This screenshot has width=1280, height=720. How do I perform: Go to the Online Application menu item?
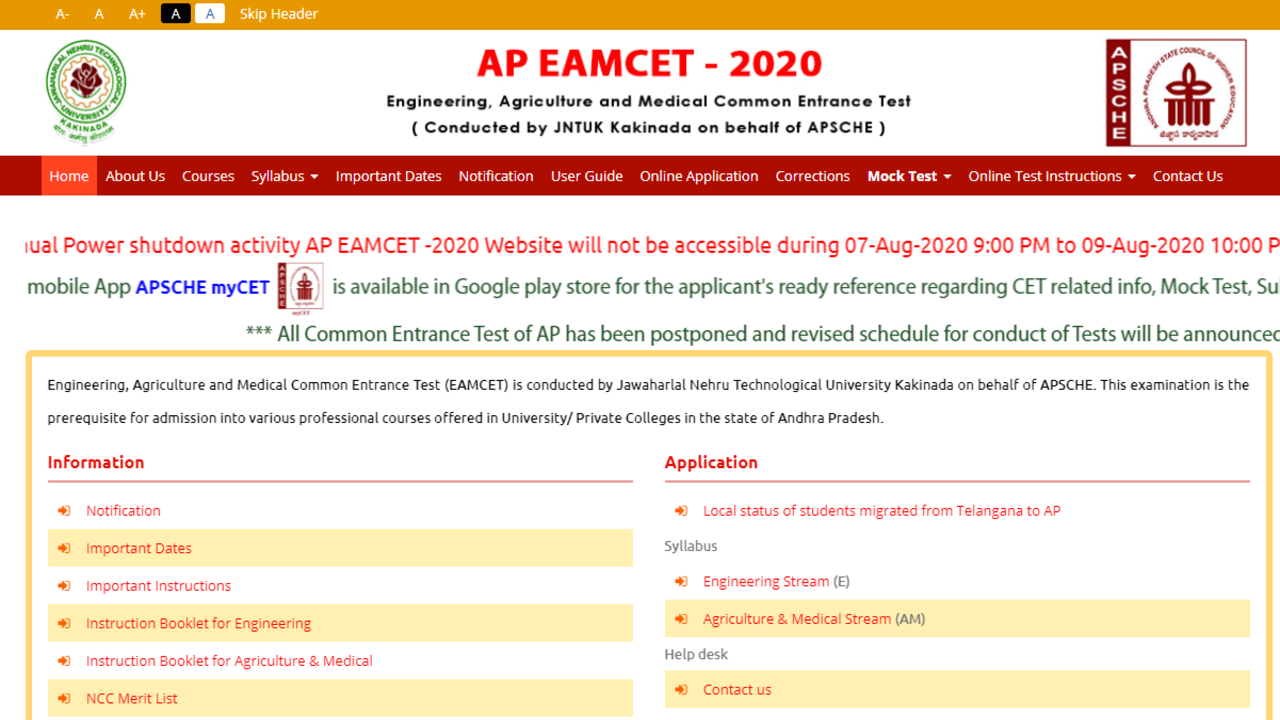(x=698, y=176)
